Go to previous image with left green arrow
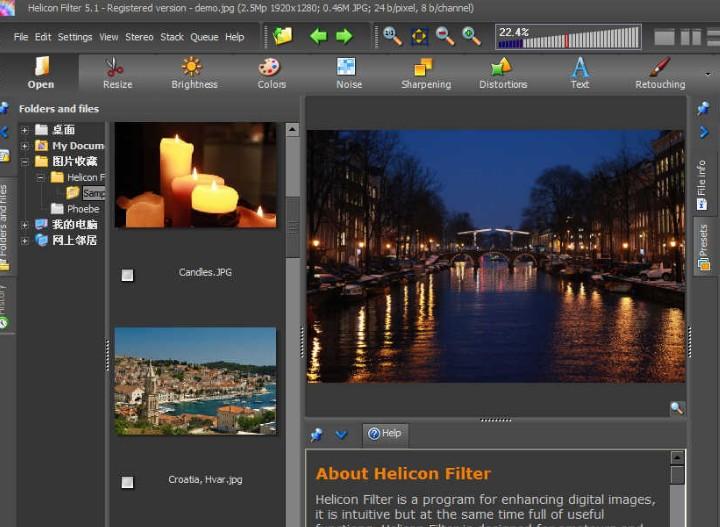This screenshot has width=720, height=527. pos(318,36)
